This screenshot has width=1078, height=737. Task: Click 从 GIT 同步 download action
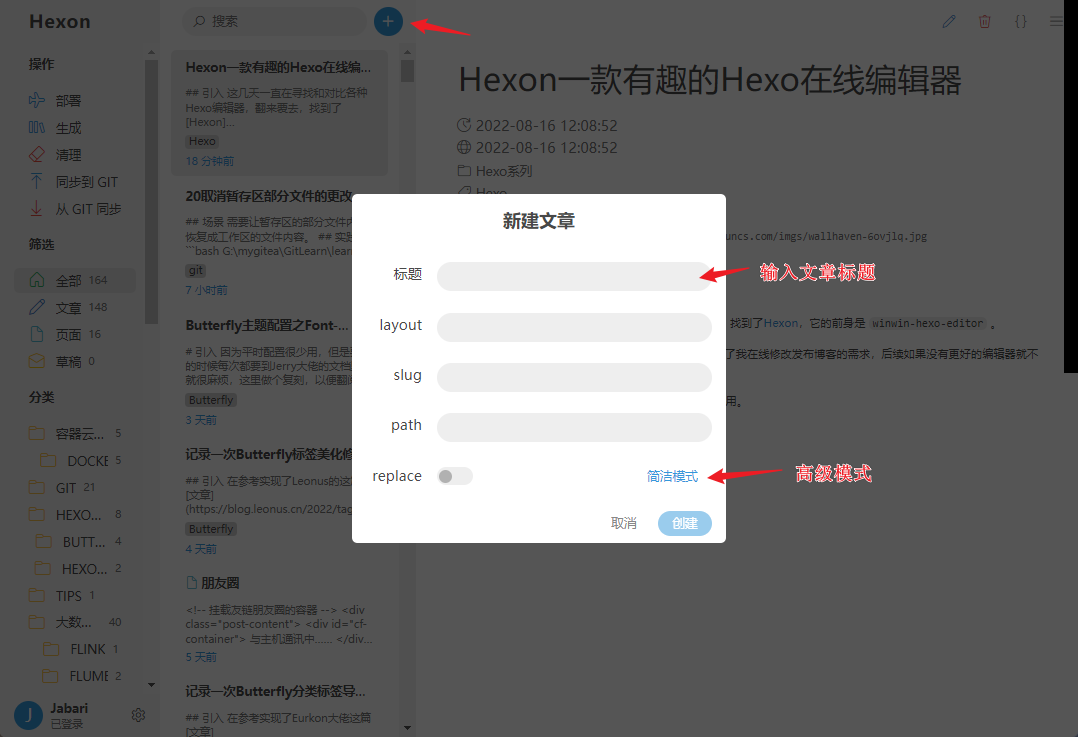76,209
